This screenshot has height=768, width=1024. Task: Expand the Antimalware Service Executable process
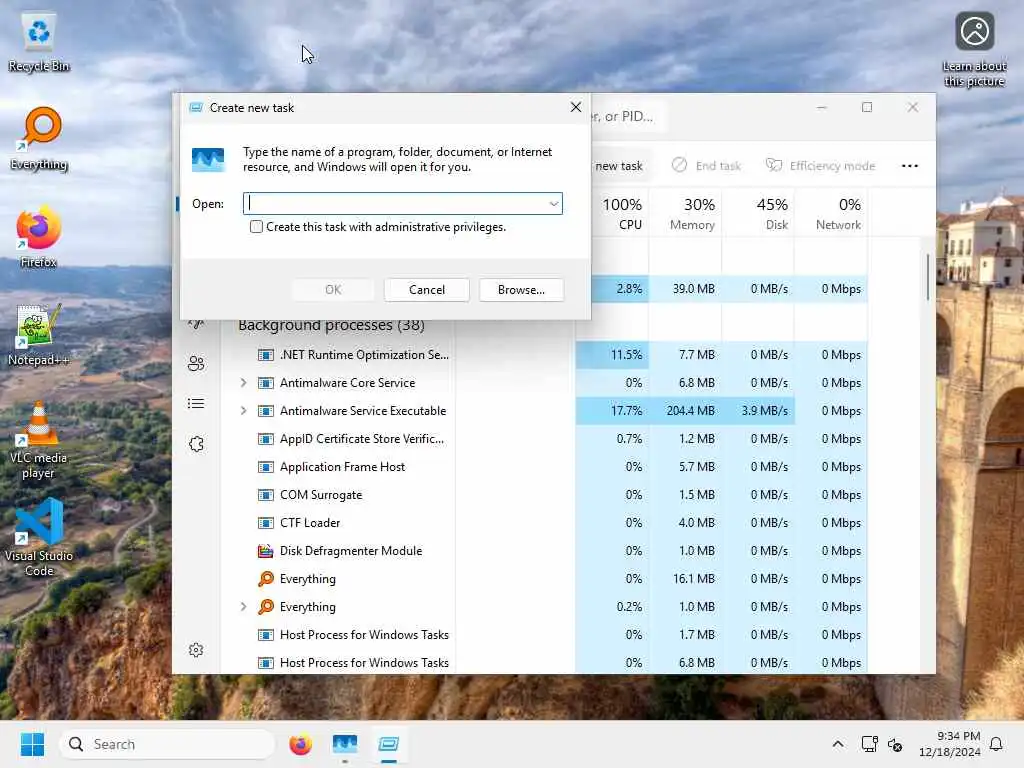[x=244, y=411]
